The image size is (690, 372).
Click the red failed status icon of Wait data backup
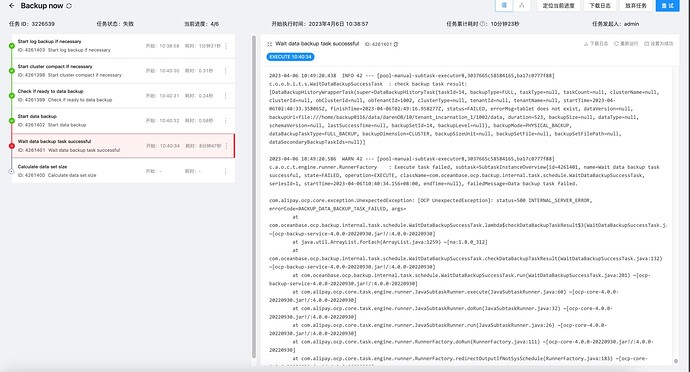(x=11, y=146)
